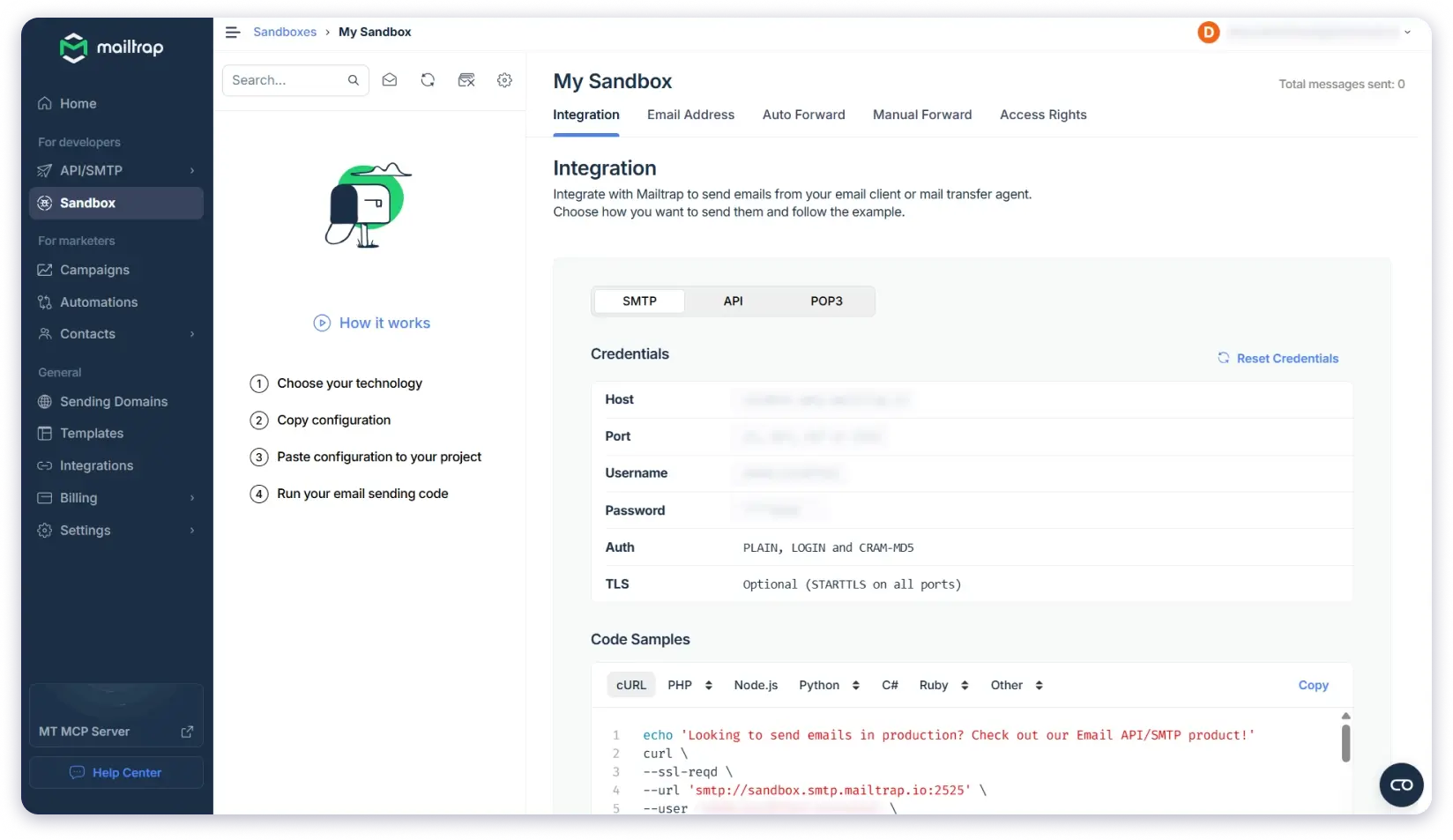The image size is (1453, 840).
Task: Click 'Total messages sent: 0' text
Action: 1341,85
